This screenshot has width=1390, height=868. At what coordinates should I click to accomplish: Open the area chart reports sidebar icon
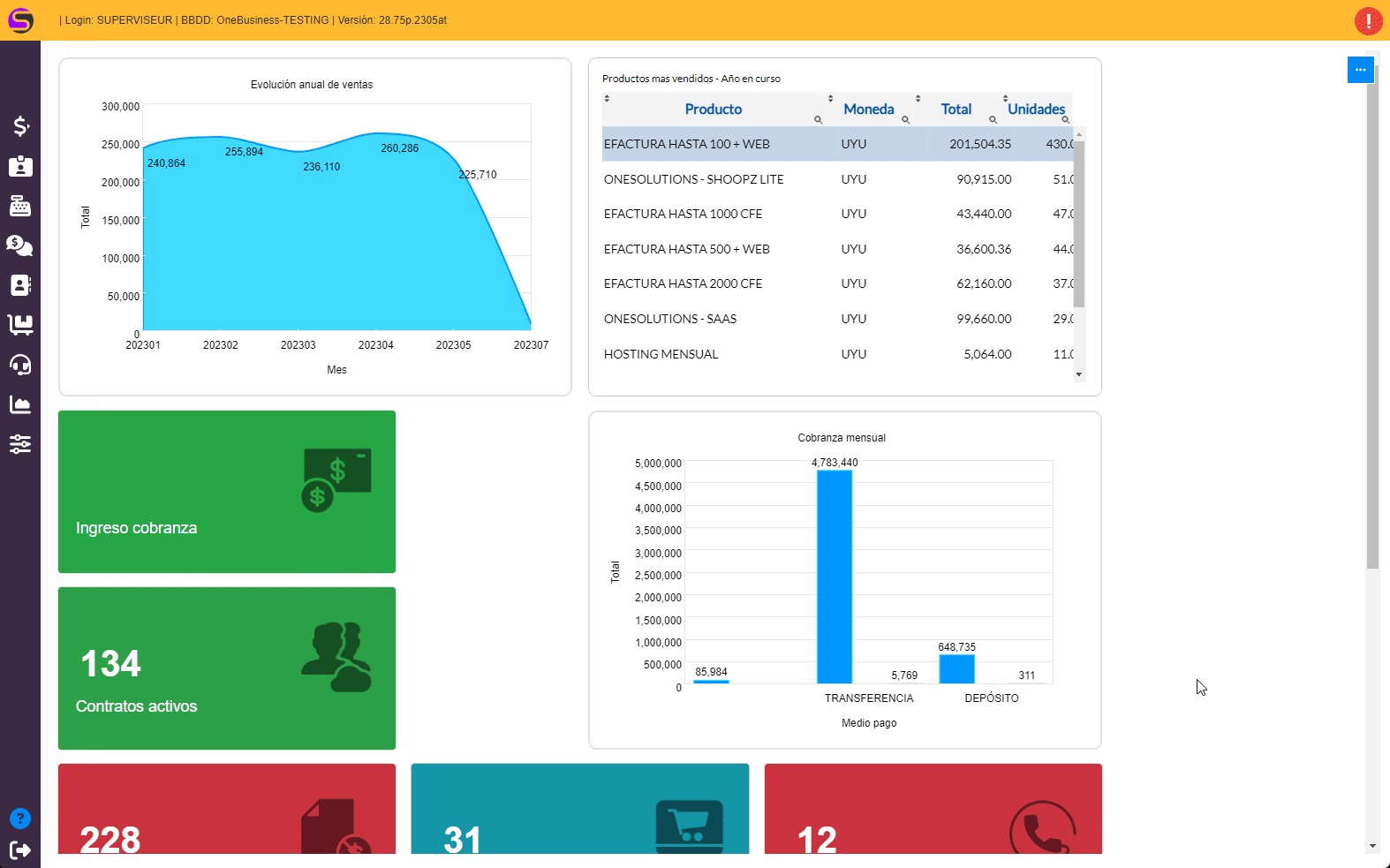20,404
